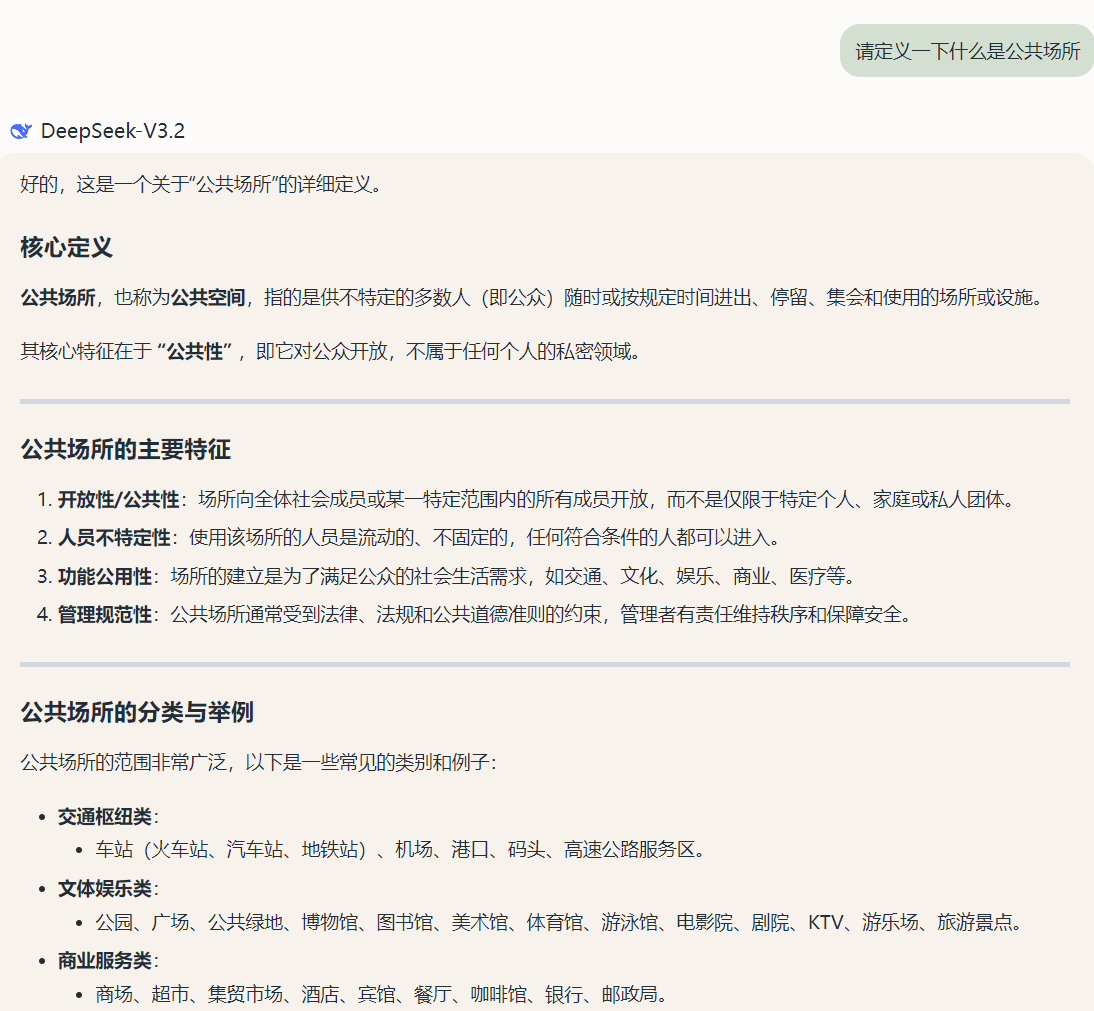1094x1011 pixels.
Task: Click the 核心定义 heading
Action: click(66, 248)
